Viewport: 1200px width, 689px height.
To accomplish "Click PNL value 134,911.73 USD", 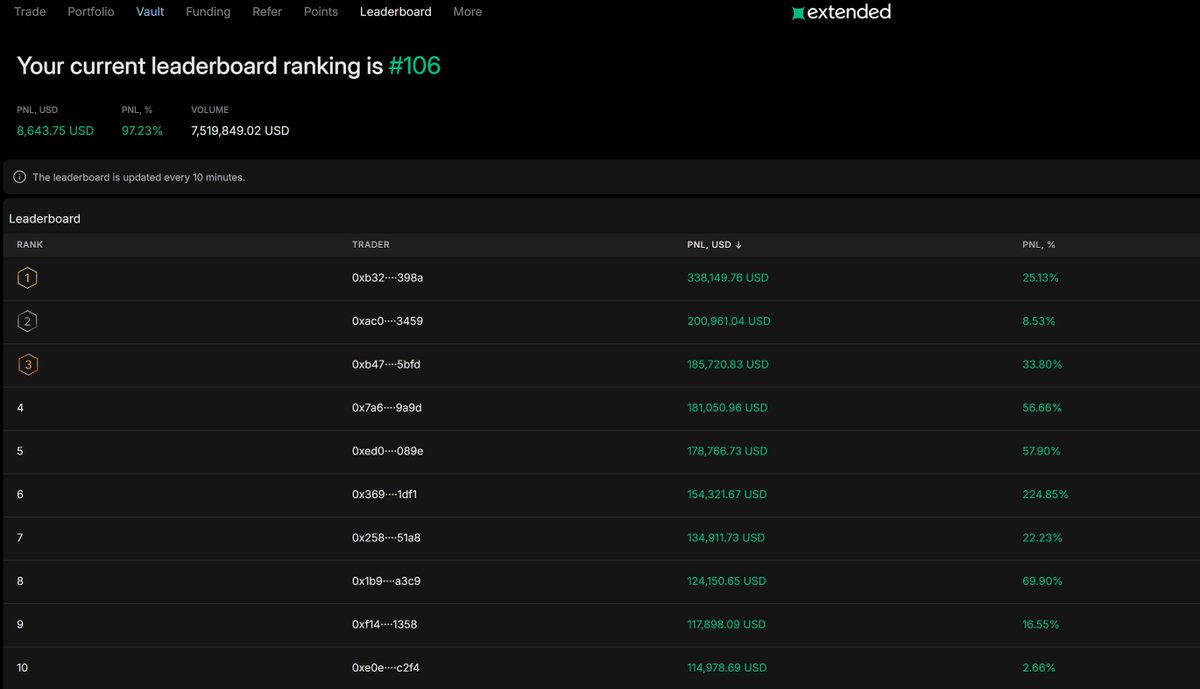I will coord(726,537).
